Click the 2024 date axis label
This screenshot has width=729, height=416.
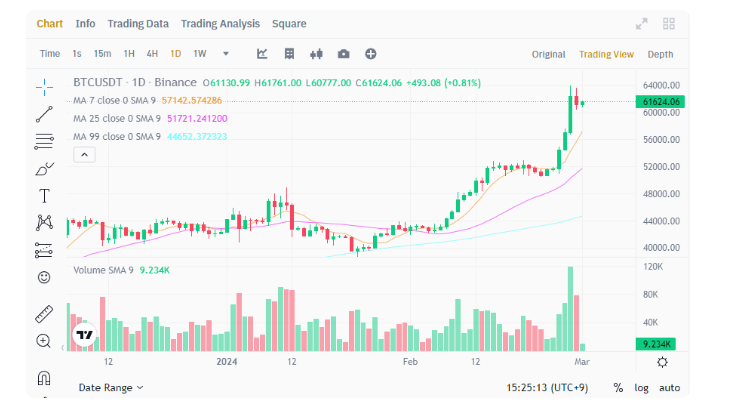pyautogui.click(x=227, y=362)
